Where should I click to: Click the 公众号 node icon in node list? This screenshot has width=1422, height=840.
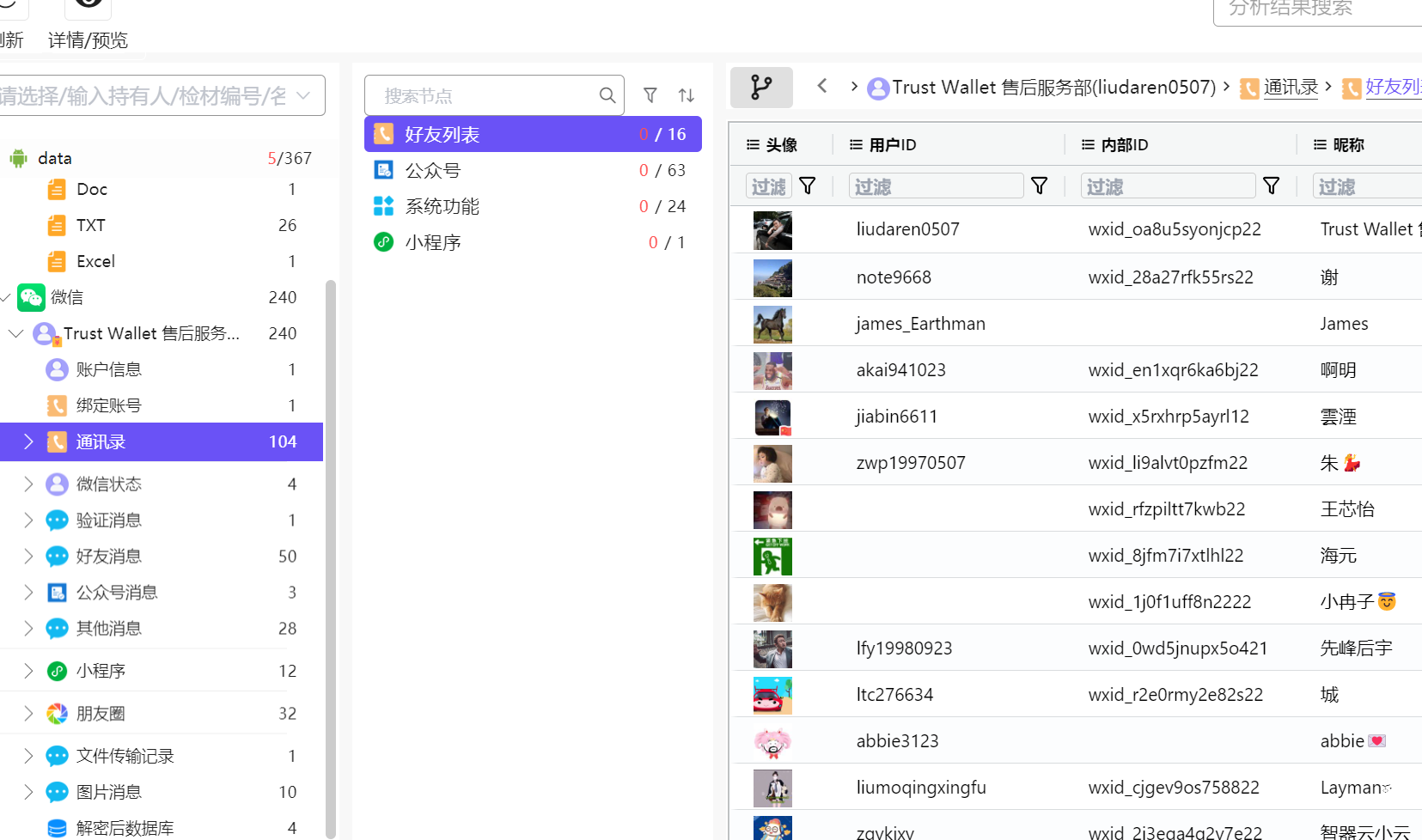[x=383, y=170]
